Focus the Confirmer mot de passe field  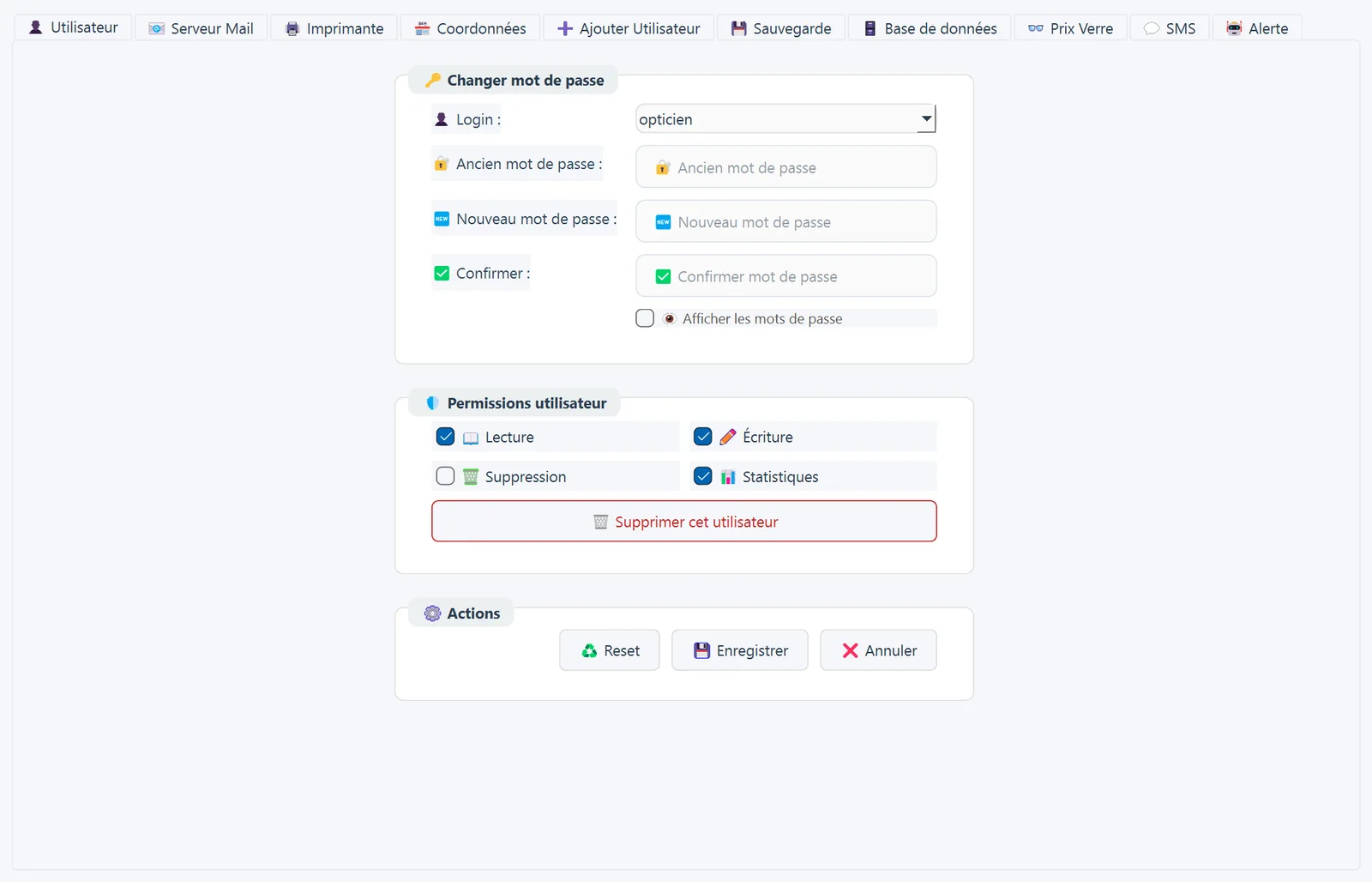[785, 276]
